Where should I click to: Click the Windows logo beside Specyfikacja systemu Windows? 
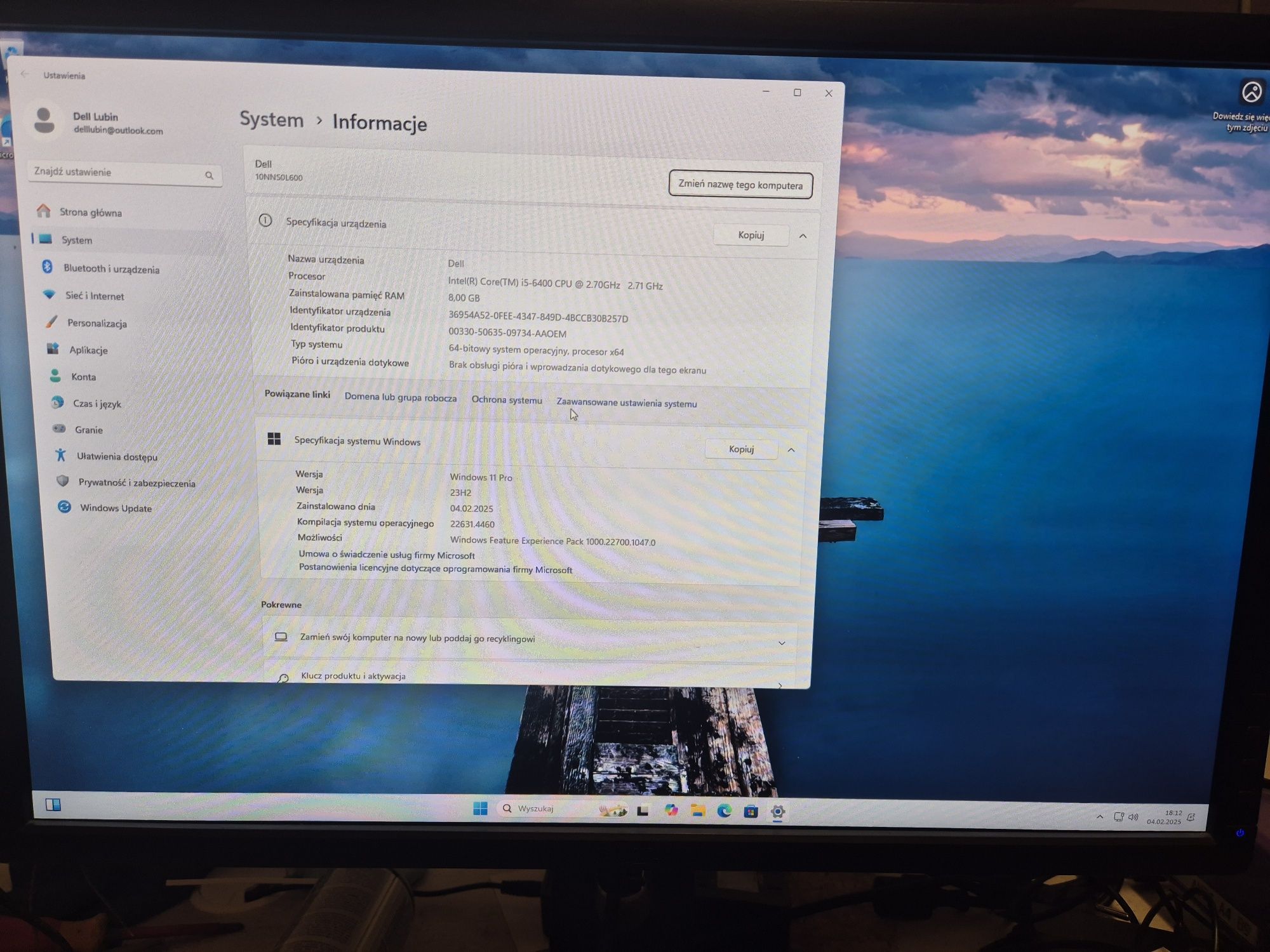coord(274,439)
